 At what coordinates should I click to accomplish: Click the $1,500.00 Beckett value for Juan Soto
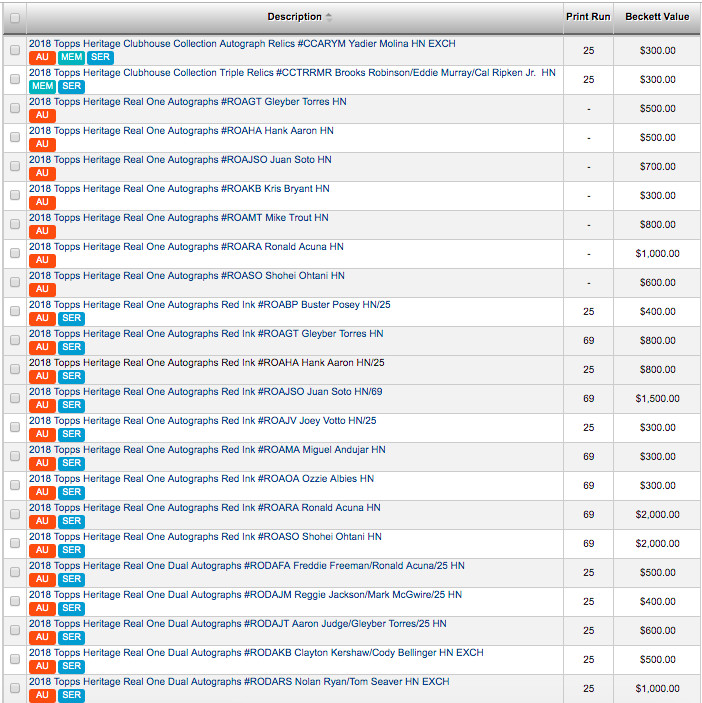click(657, 399)
